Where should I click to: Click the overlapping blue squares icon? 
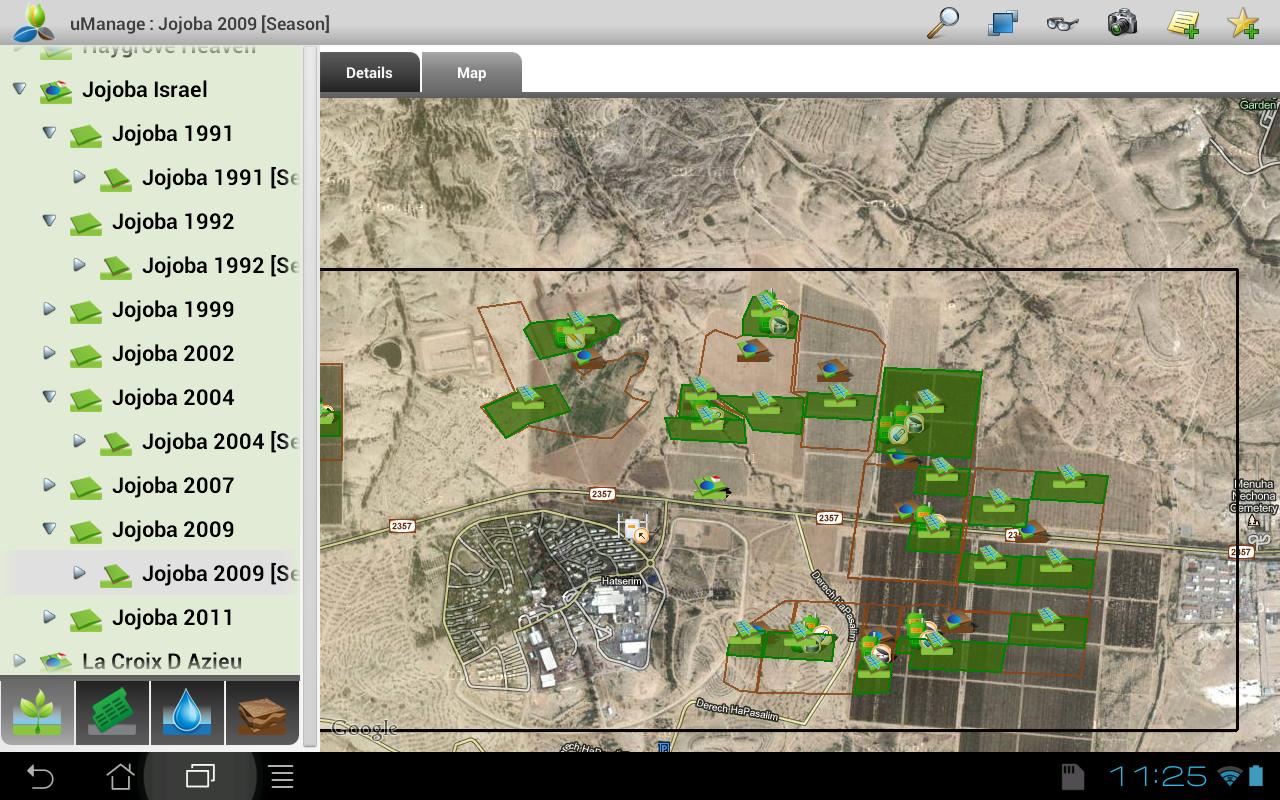1002,22
